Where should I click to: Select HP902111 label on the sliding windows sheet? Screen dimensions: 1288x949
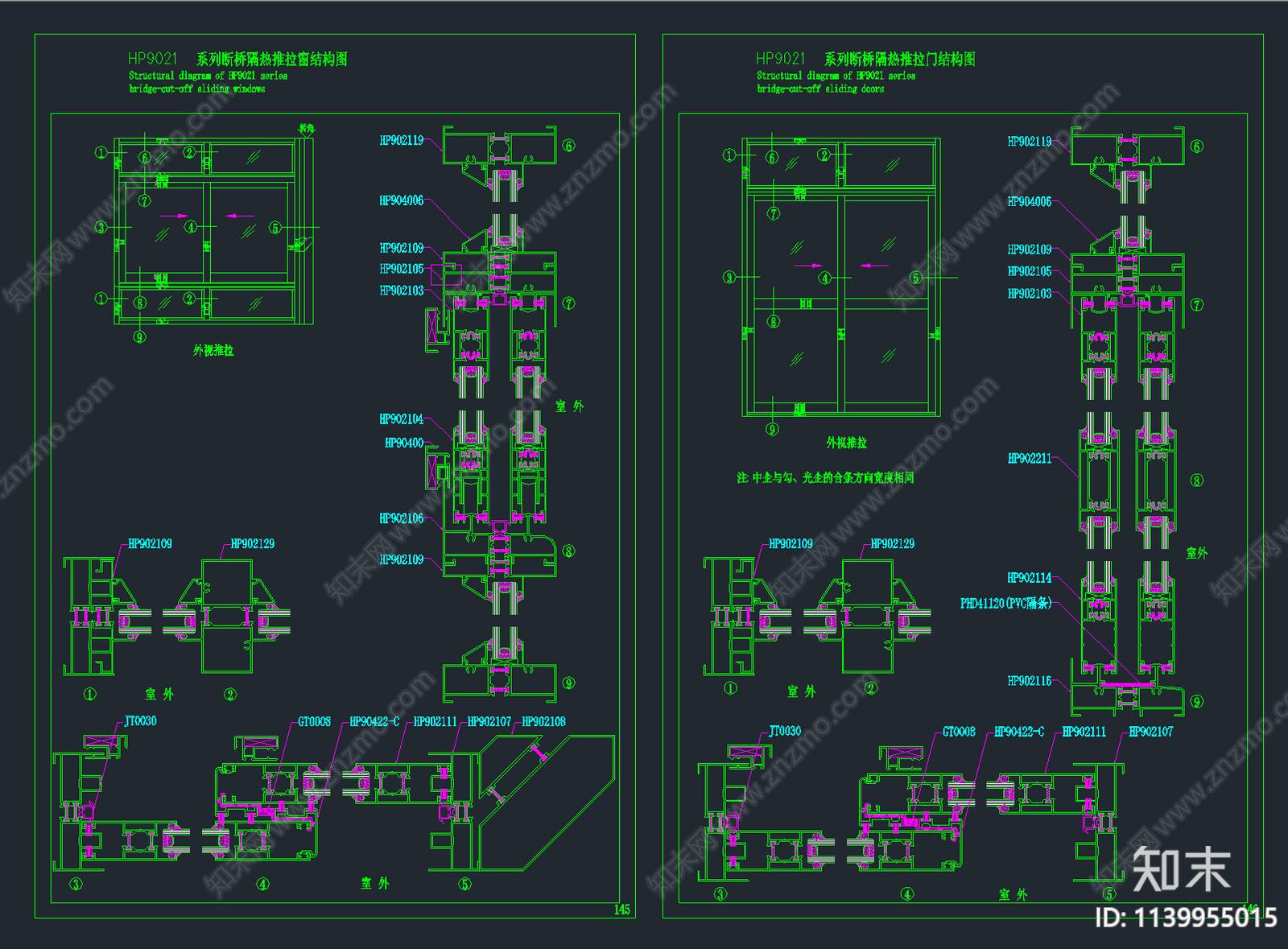pyautogui.click(x=436, y=722)
